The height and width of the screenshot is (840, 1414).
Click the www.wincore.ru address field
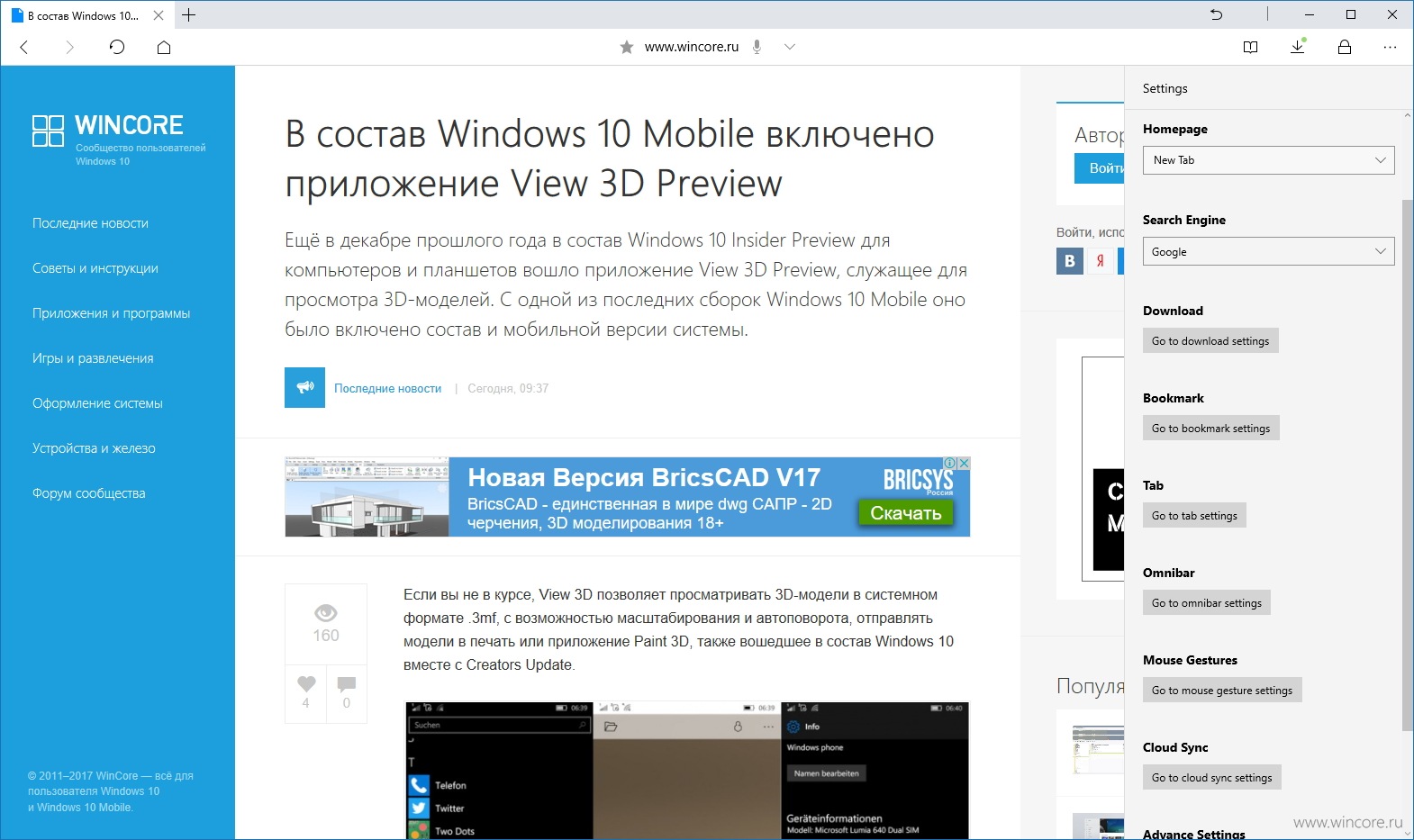pos(692,47)
